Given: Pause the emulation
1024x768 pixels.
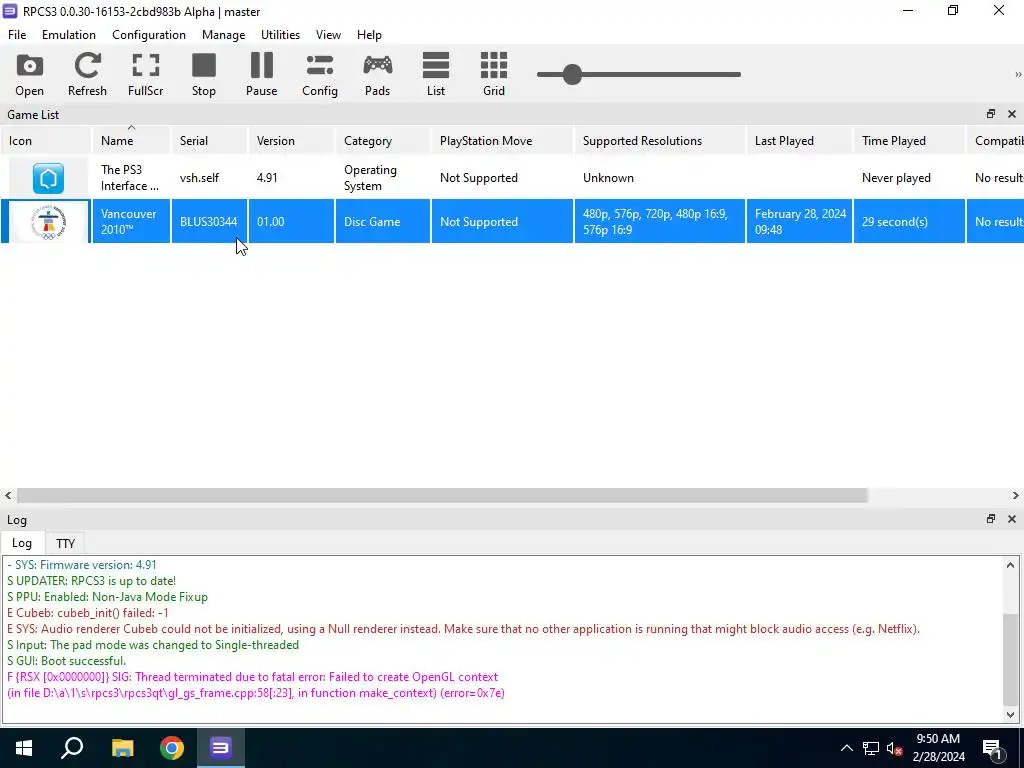Looking at the screenshot, I should [x=261, y=74].
